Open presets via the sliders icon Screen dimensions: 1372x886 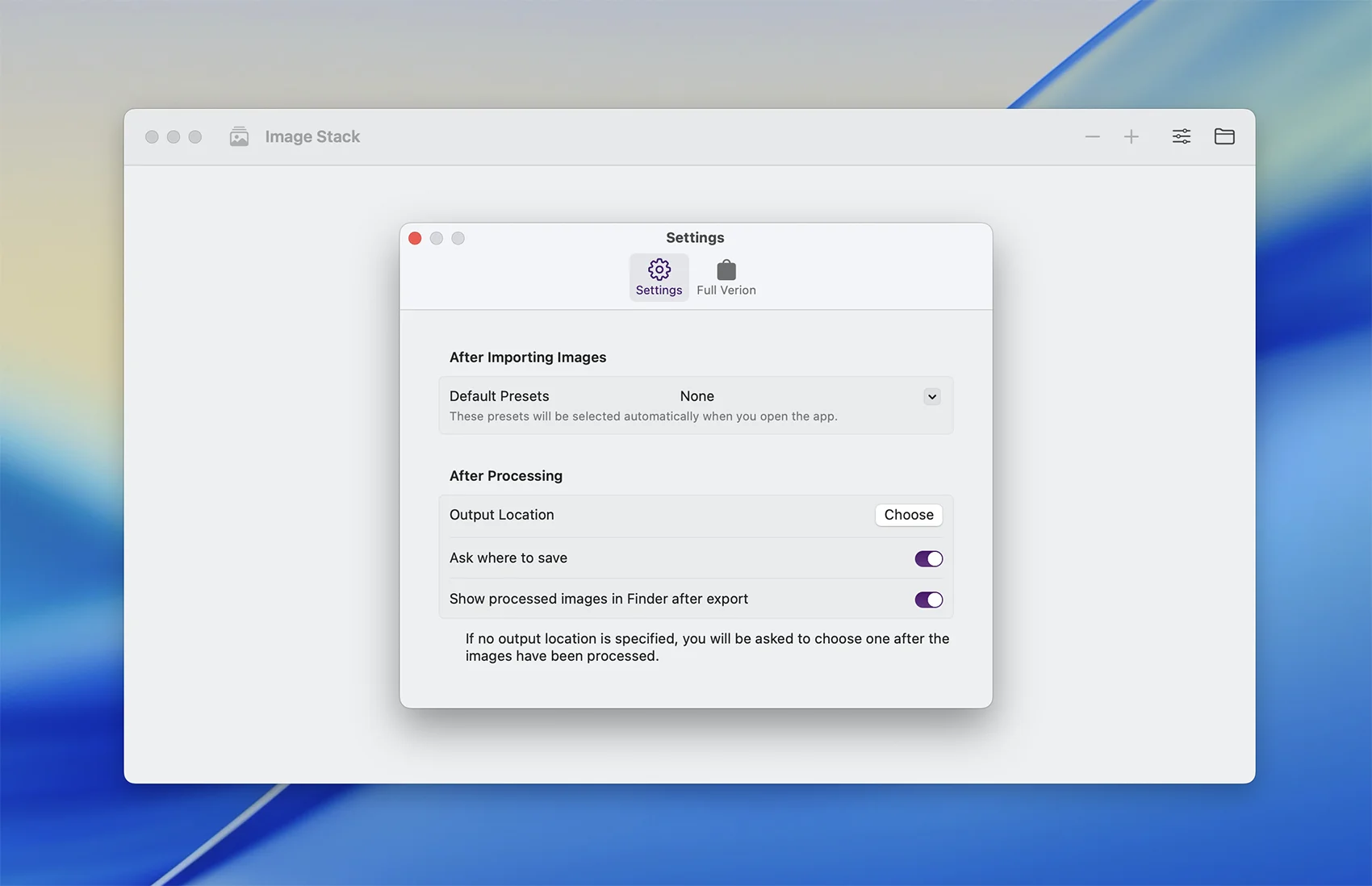(1181, 136)
